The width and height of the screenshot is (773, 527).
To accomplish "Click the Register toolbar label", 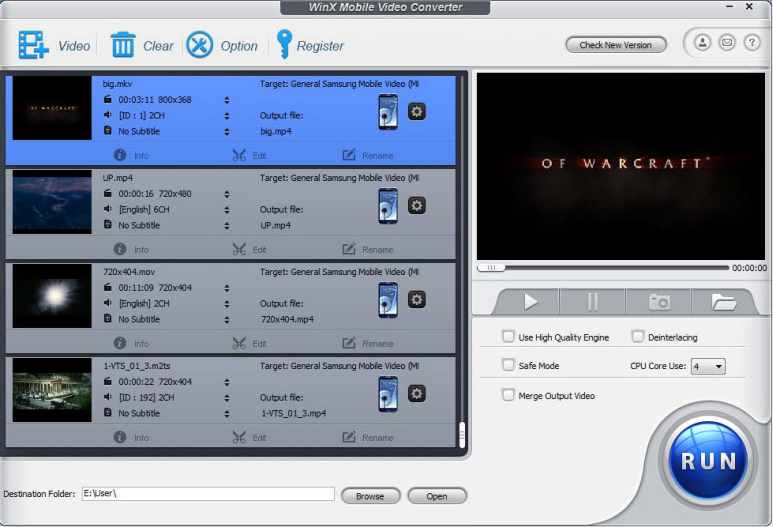I will (x=320, y=46).
